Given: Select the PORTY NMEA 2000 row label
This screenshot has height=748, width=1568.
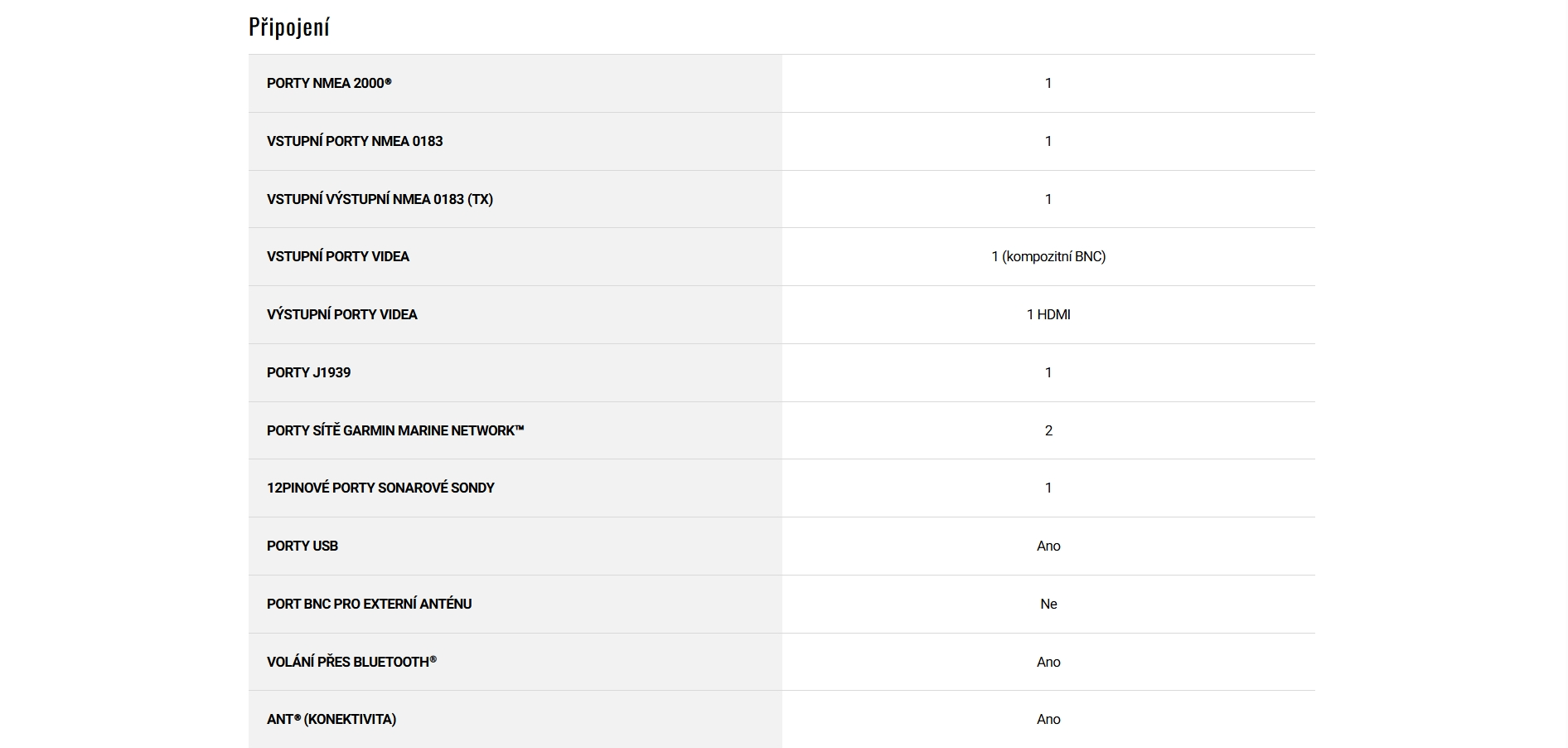Looking at the screenshot, I should pos(329,83).
